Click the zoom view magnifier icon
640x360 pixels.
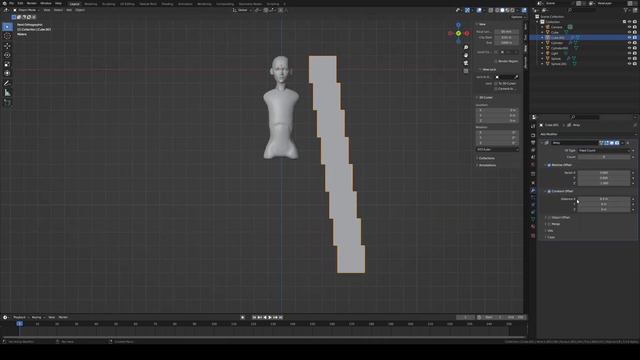tap(466, 48)
